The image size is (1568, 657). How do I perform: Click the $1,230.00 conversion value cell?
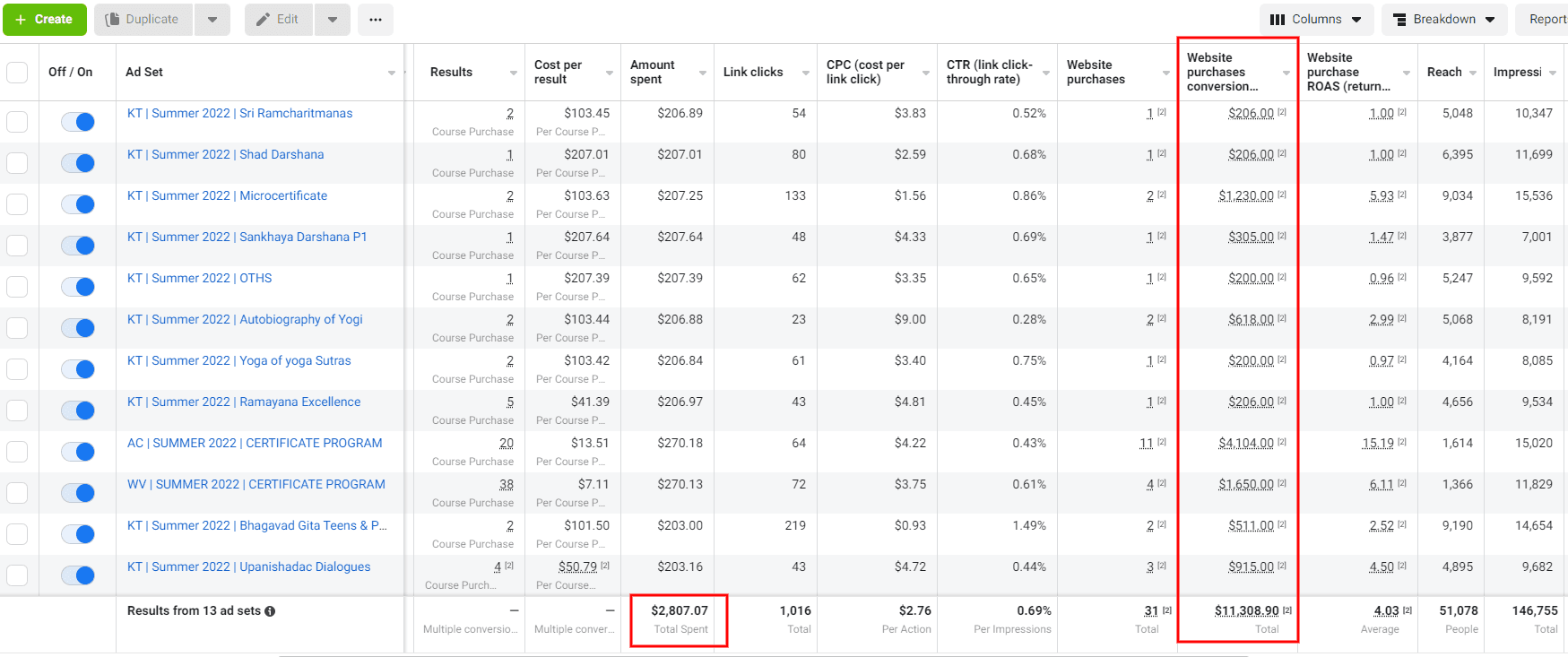(x=1246, y=195)
